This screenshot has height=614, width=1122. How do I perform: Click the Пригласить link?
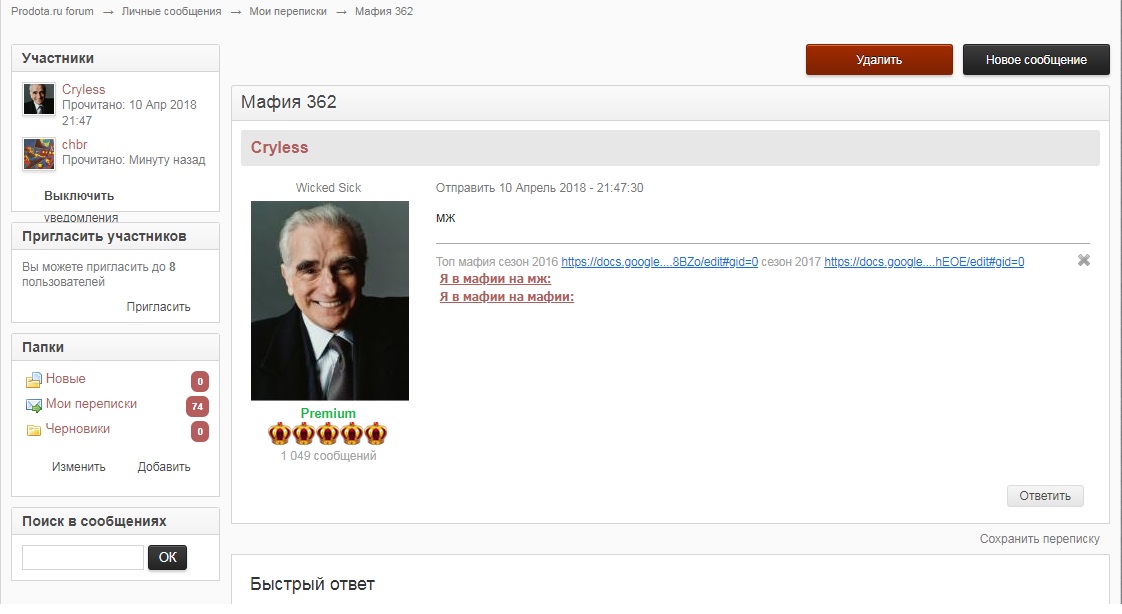[x=158, y=307]
